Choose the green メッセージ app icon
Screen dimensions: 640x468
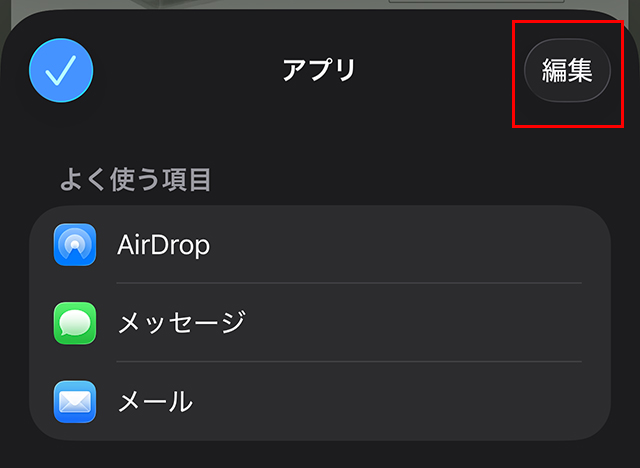click(x=75, y=323)
